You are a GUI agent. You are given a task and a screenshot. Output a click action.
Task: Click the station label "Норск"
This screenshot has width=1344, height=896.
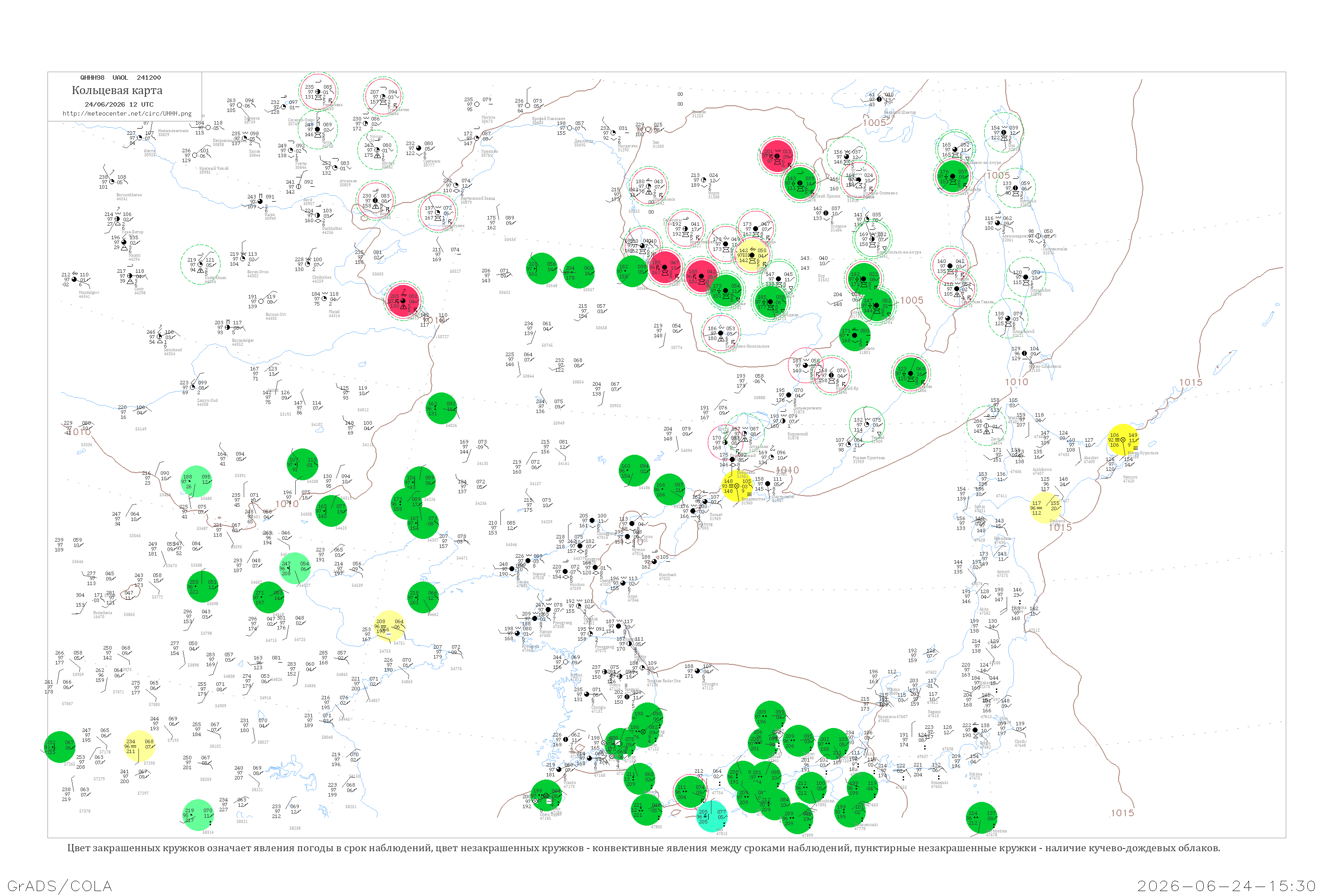click(x=714, y=193)
